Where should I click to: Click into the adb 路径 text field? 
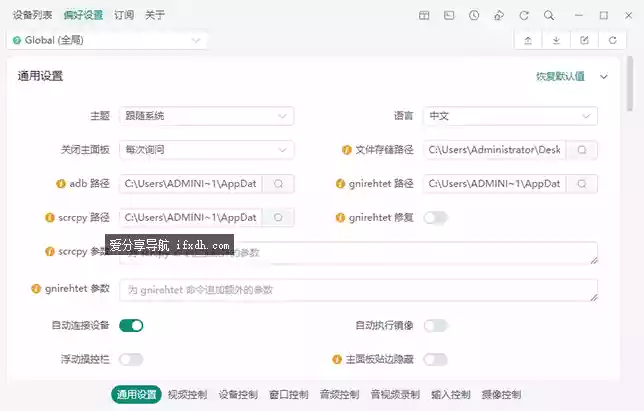pos(191,184)
